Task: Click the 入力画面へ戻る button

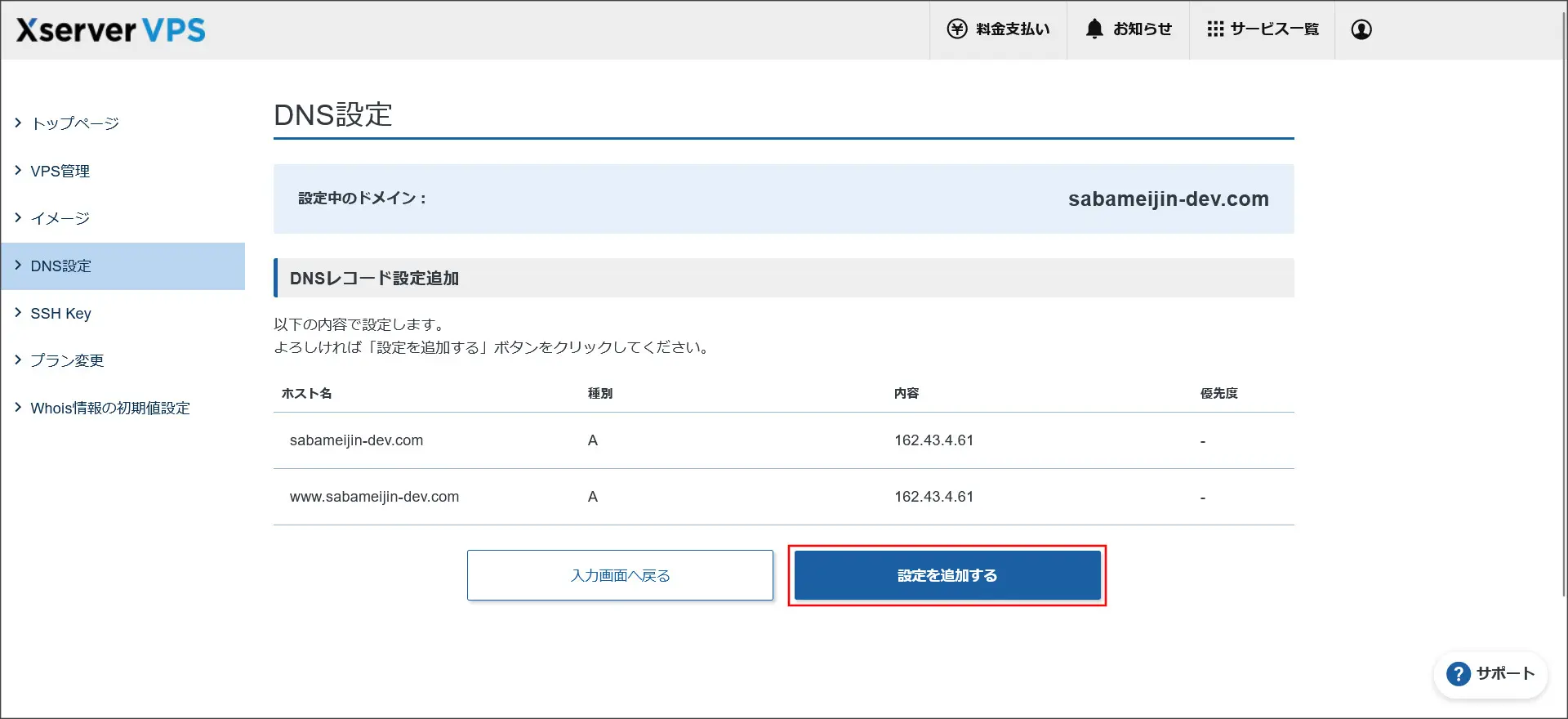Action: [620, 575]
